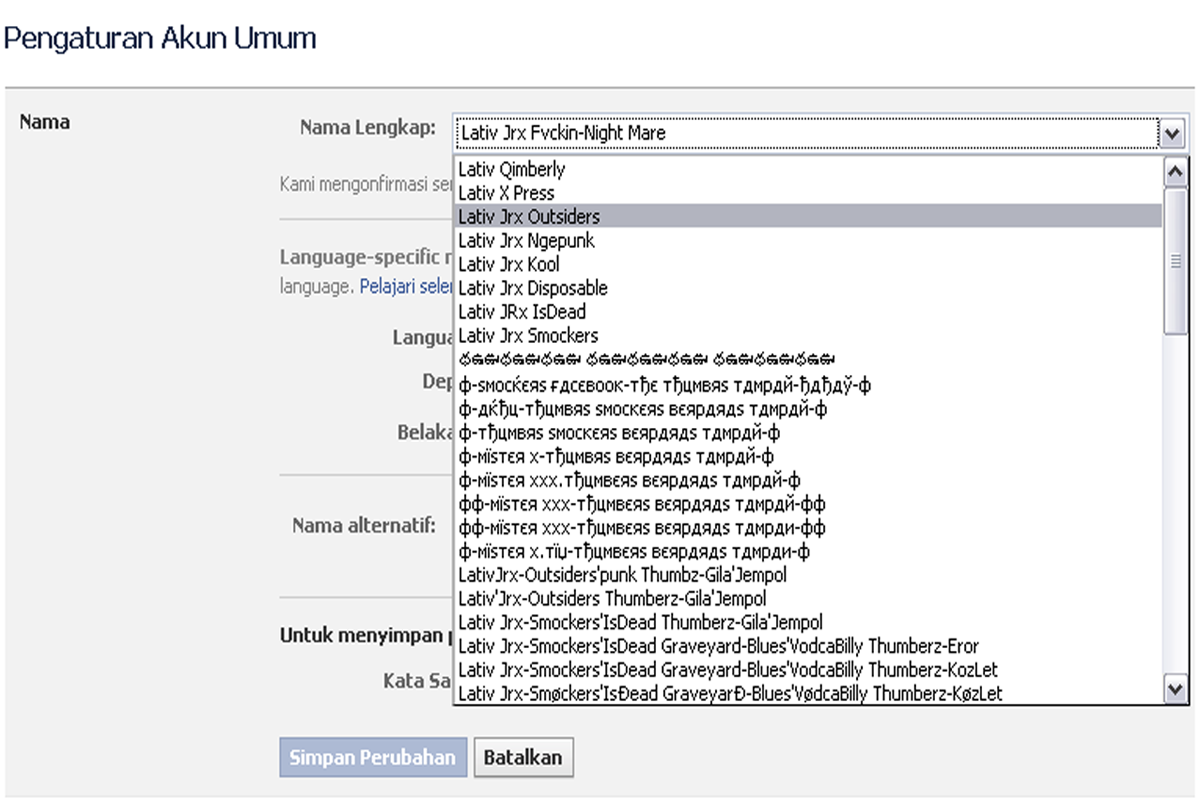Image resolution: width=1200 pixels, height=800 pixels.
Task: Choose 'Lativ X Press' option
Action: (x=506, y=193)
